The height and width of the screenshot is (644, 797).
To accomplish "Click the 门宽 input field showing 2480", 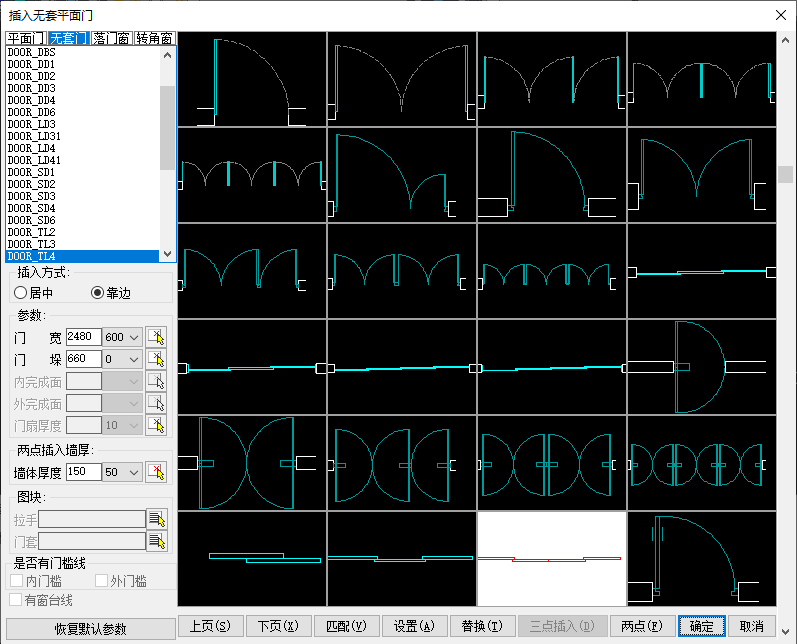I will (84, 337).
